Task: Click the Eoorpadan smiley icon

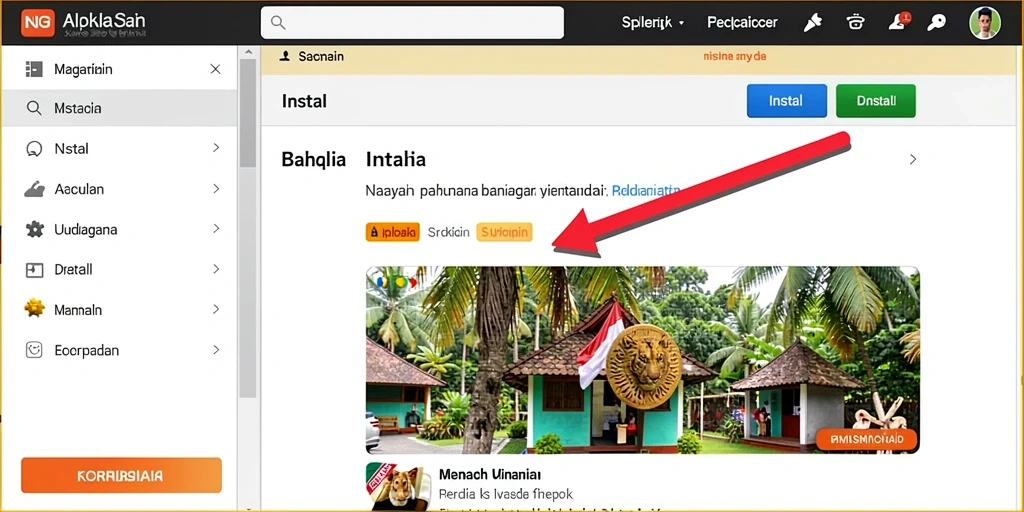Action: click(x=34, y=350)
